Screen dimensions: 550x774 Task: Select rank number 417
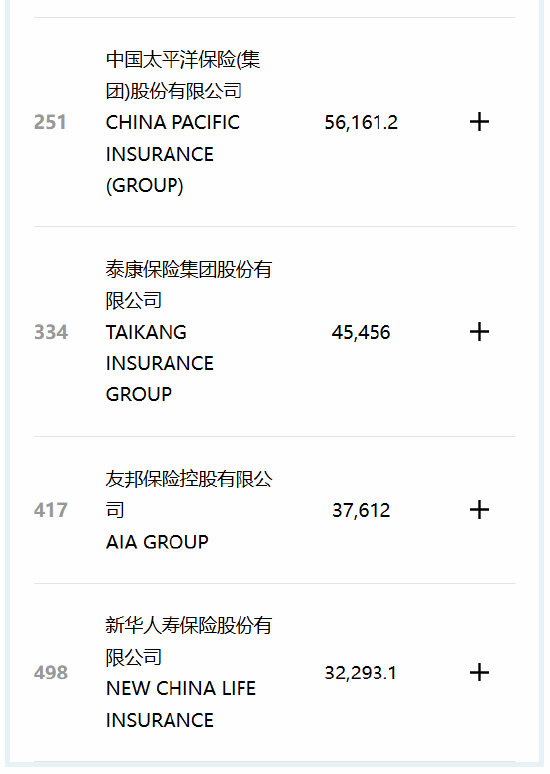pos(51,510)
